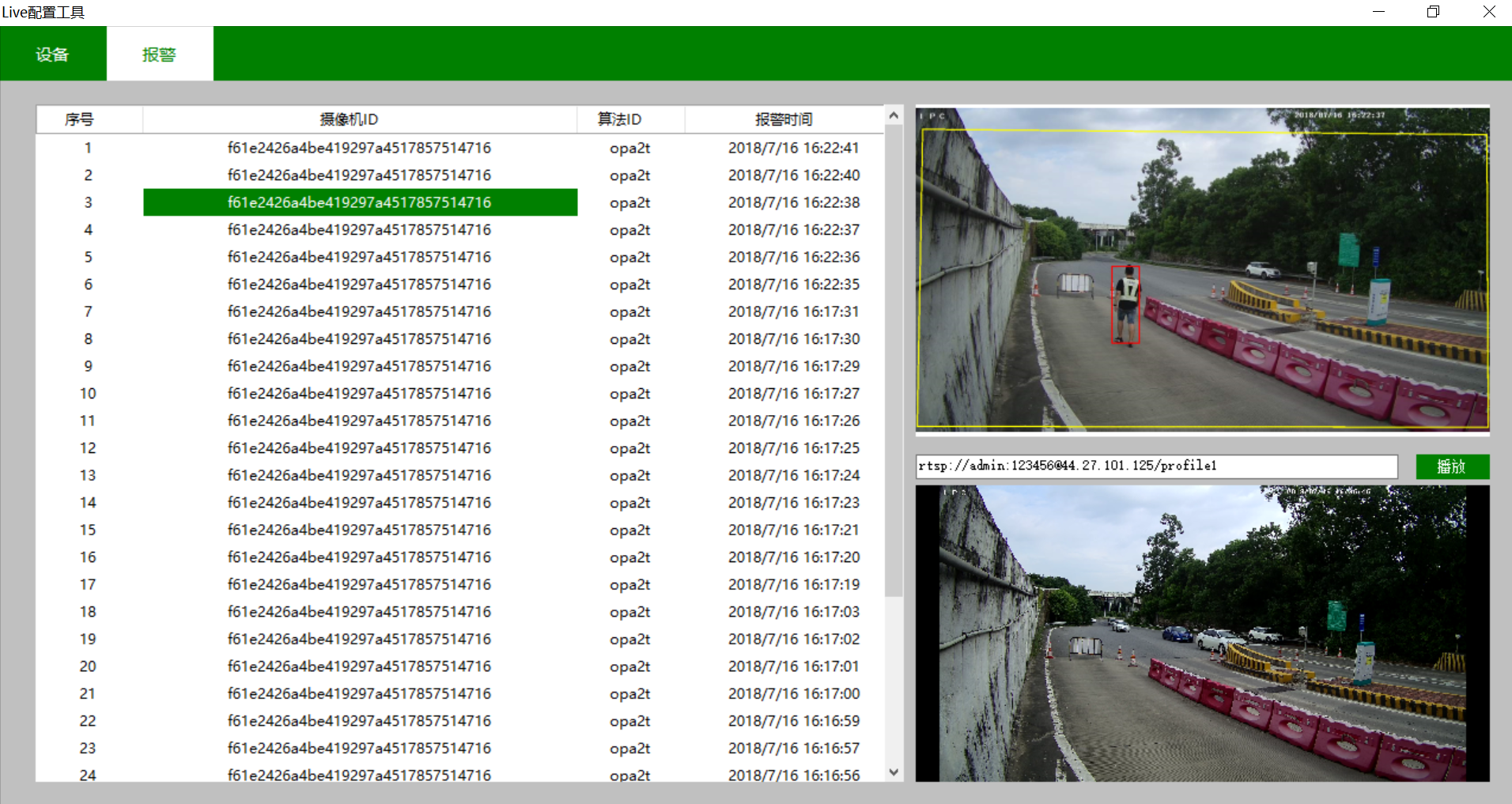
Task: Select alarm time 2018/7/16 16:22:36
Action: coord(794,257)
